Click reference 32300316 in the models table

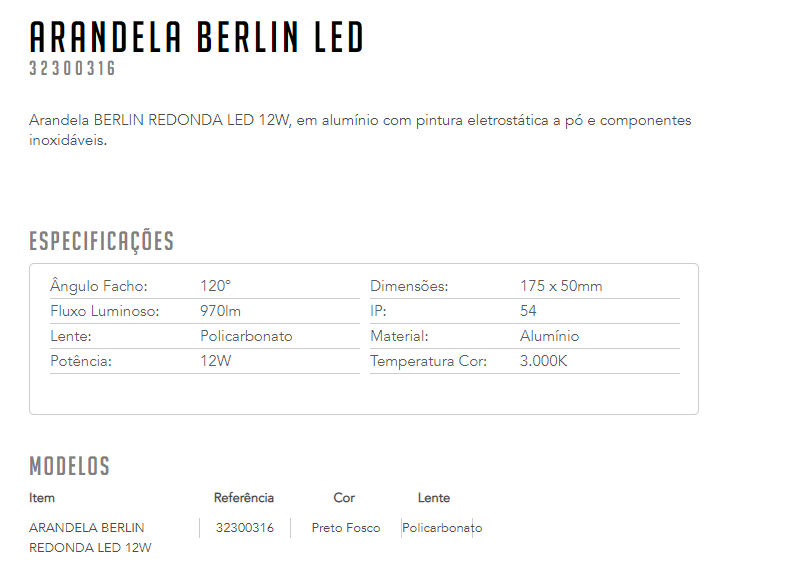tap(245, 528)
